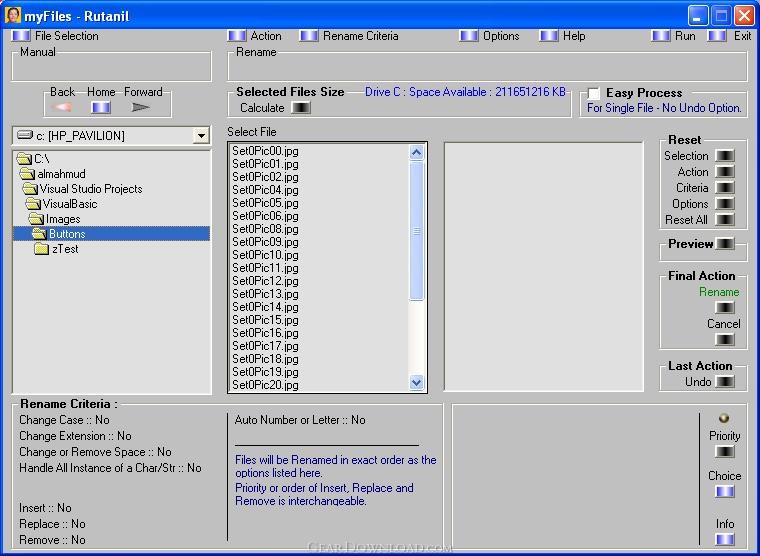Open the Options menu label

coord(501,36)
